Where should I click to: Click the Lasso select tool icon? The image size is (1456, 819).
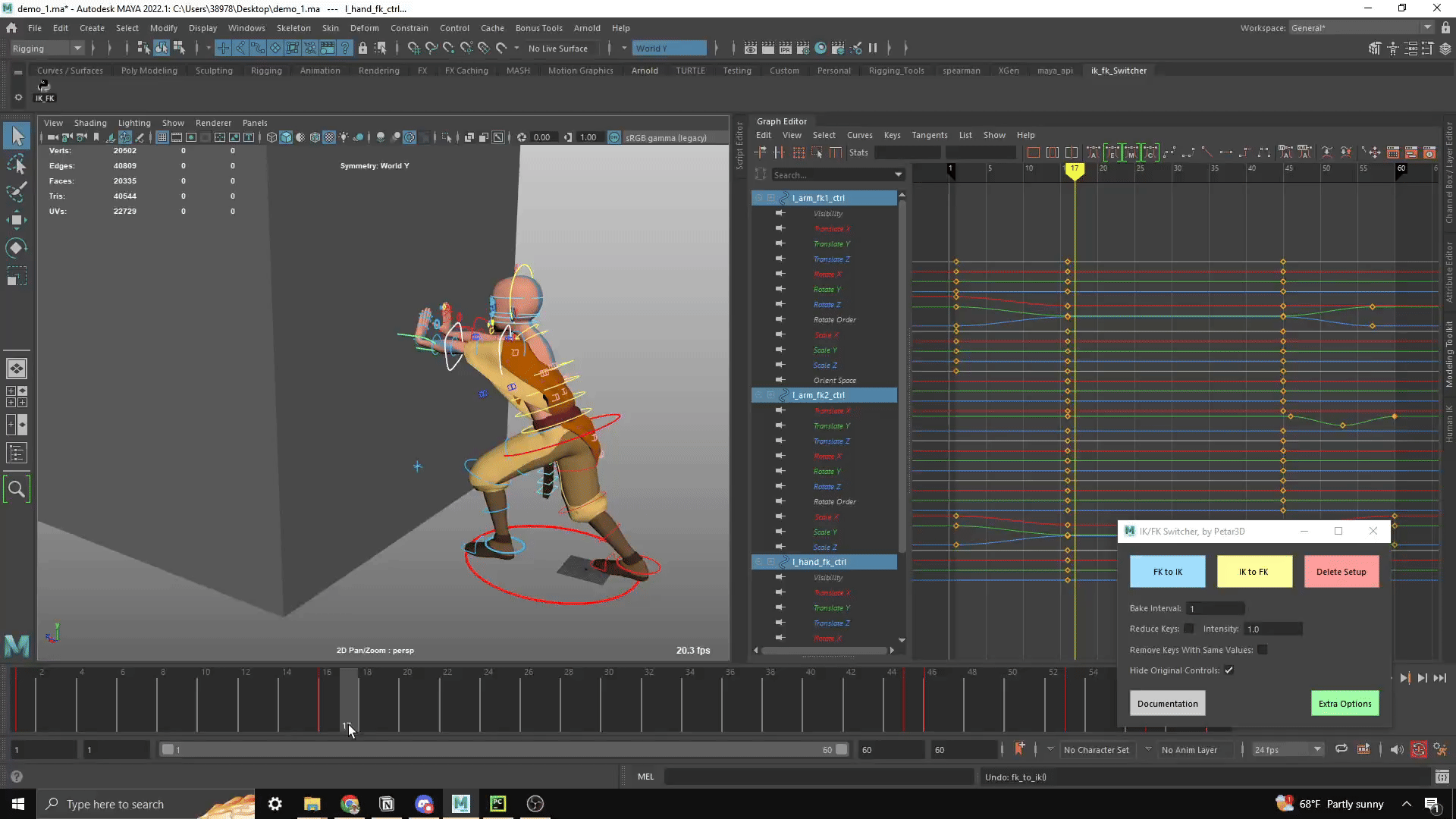point(16,165)
